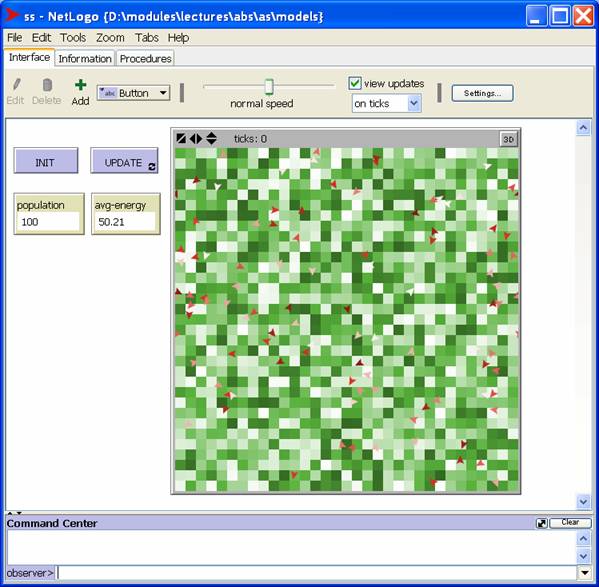Click the vertical arrows icon in view header
Image resolution: width=599 pixels, height=587 pixels.
click(211, 138)
